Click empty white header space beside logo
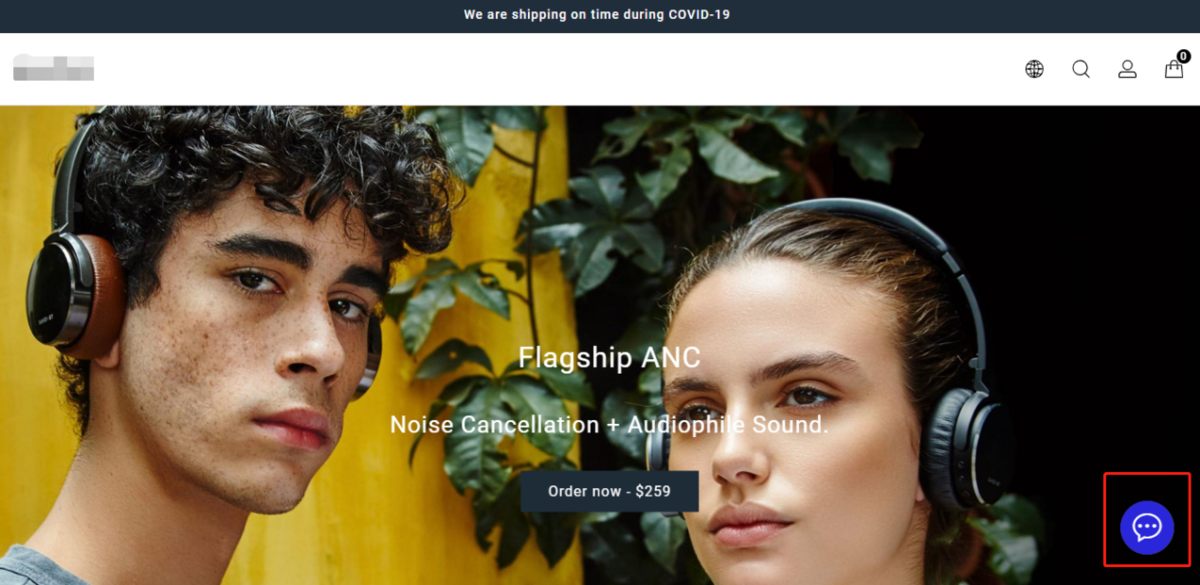 point(550,69)
